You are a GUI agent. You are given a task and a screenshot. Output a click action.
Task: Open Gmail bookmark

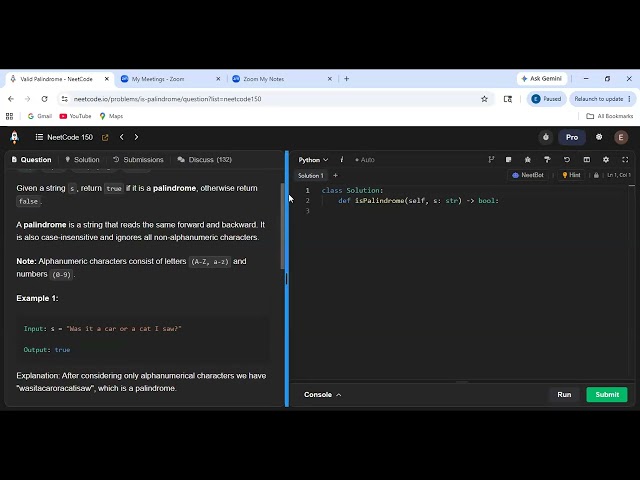[40, 116]
